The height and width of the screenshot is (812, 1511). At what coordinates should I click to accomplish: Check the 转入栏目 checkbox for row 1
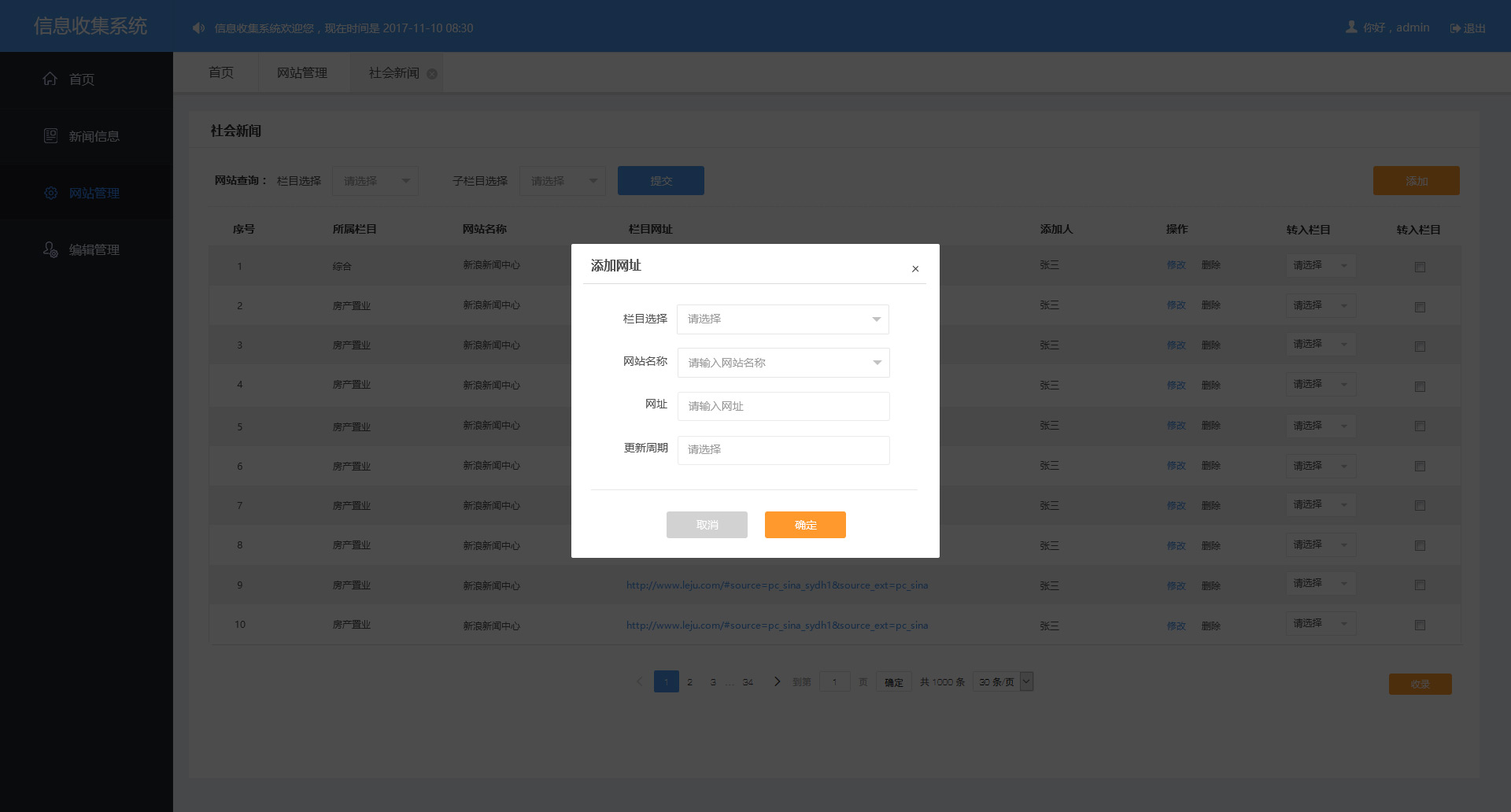(1420, 268)
